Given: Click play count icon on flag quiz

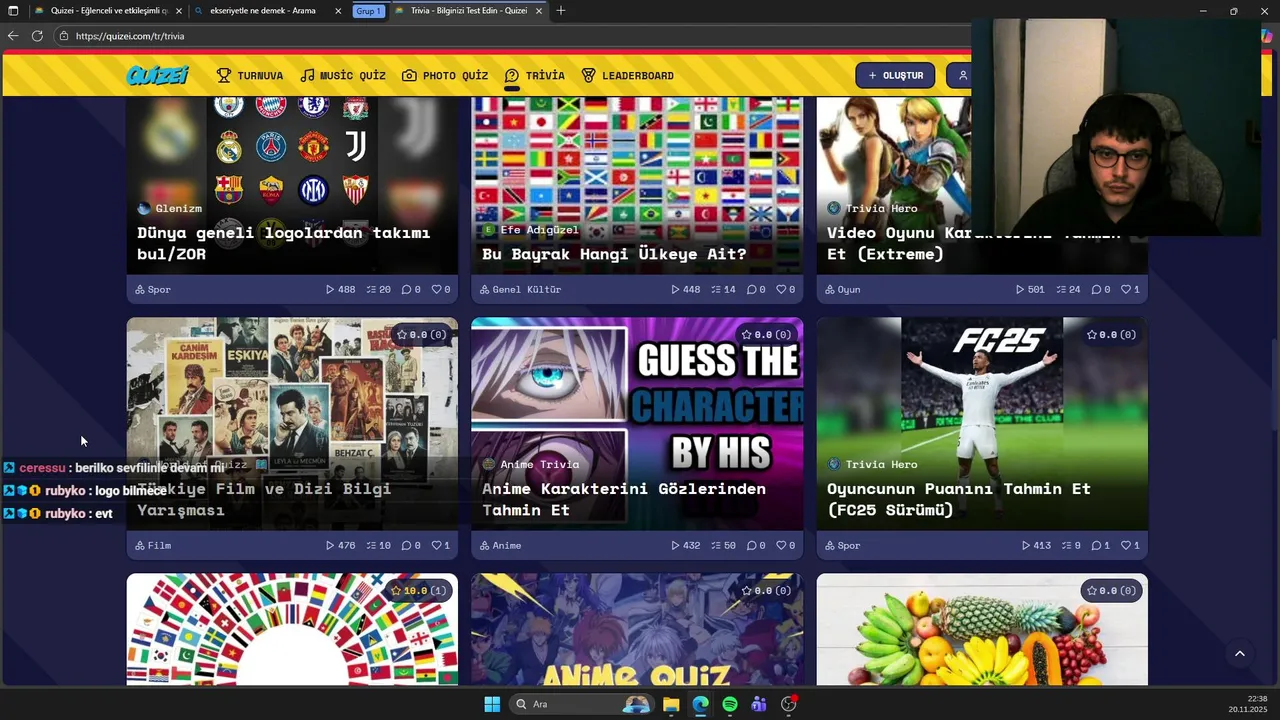Looking at the screenshot, I should 675,289.
